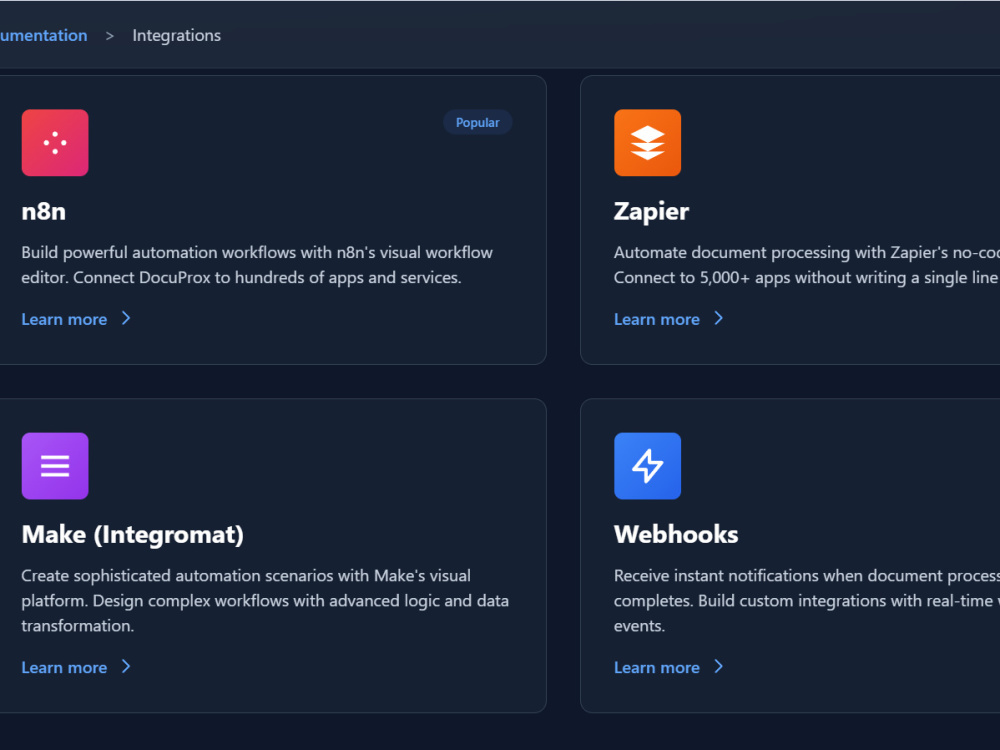Image resolution: width=1000 pixels, height=750 pixels.
Task: Click the Popular badge on n8n card
Action: 478,122
